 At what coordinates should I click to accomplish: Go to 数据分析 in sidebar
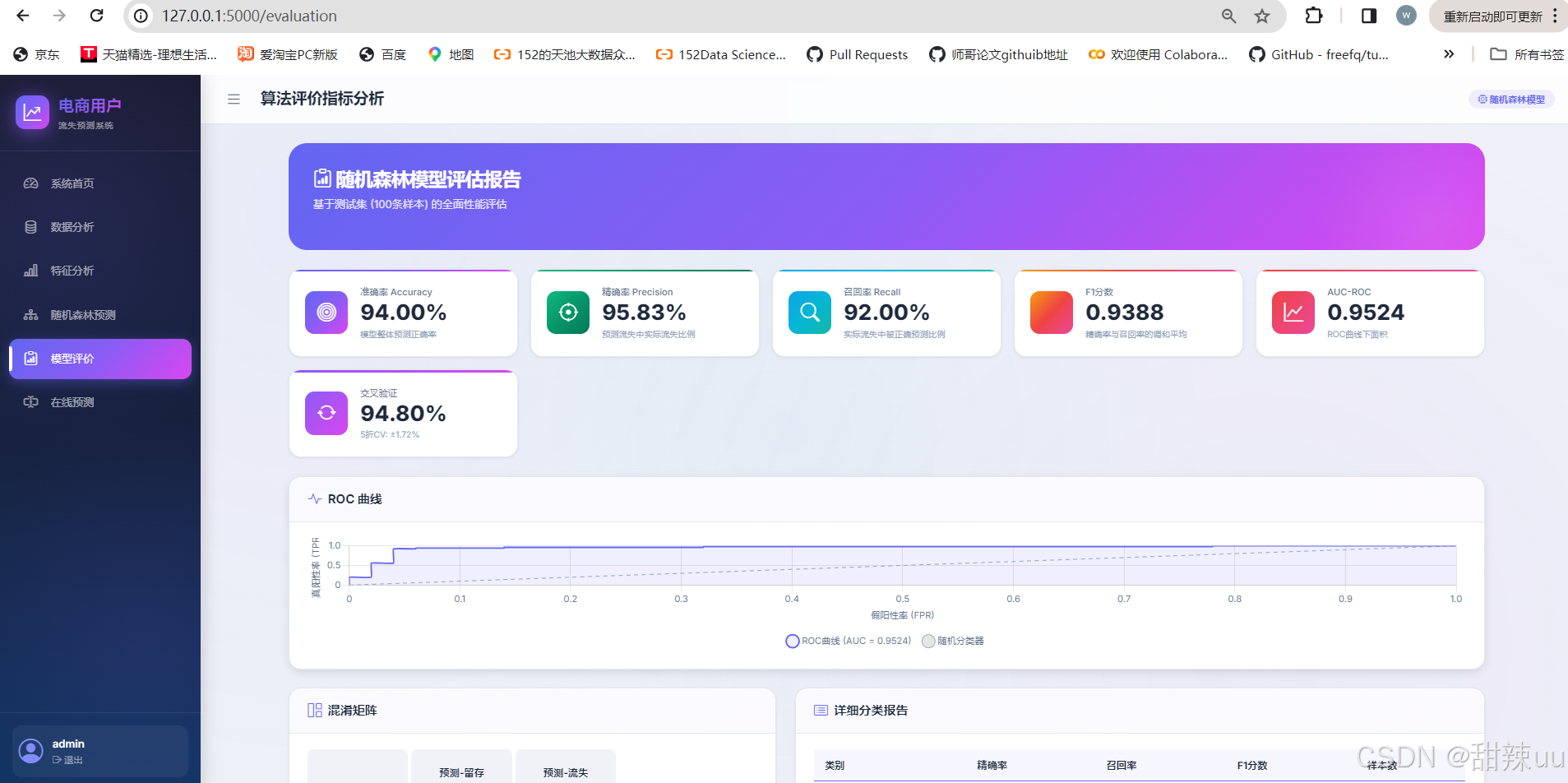[x=100, y=227]
